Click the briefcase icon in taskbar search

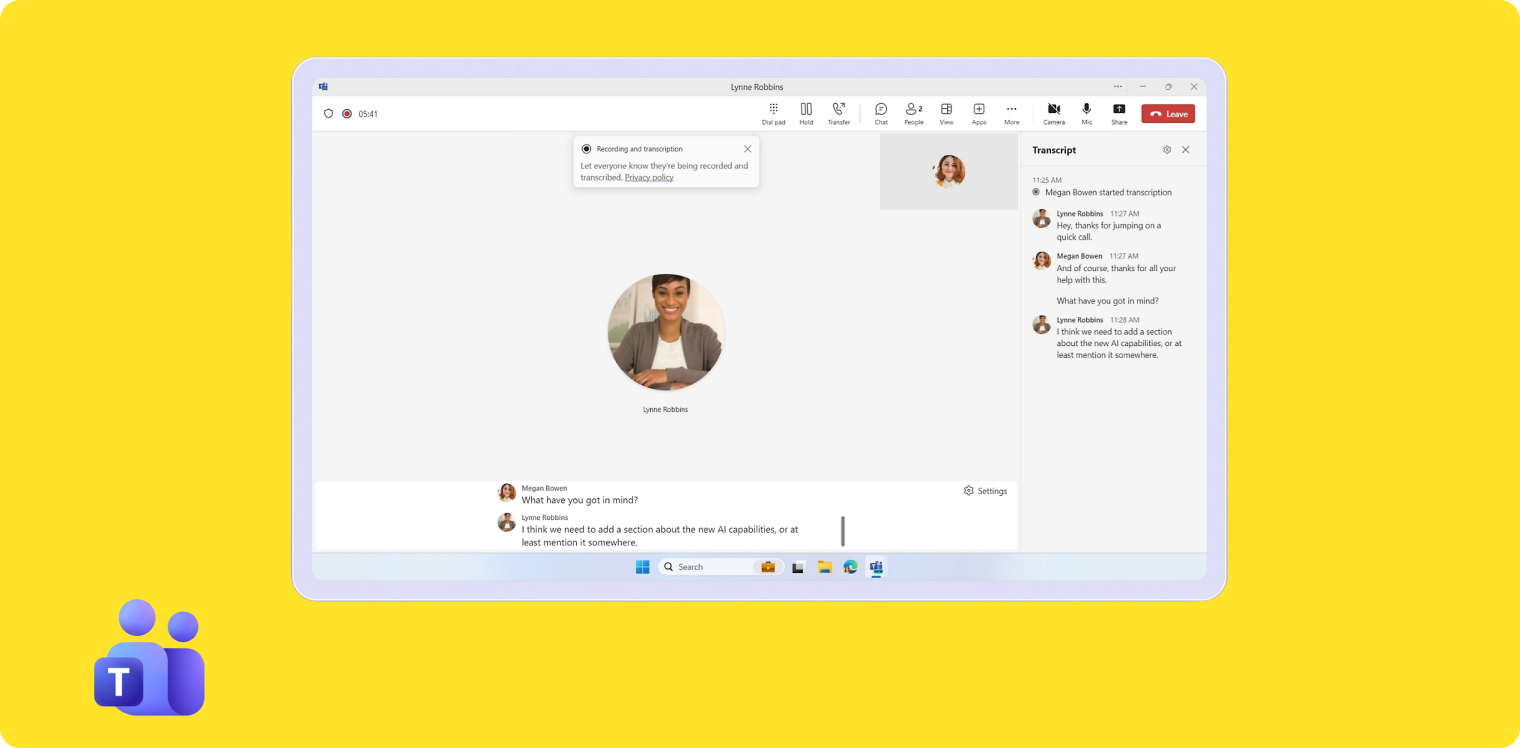click(768, 567)
